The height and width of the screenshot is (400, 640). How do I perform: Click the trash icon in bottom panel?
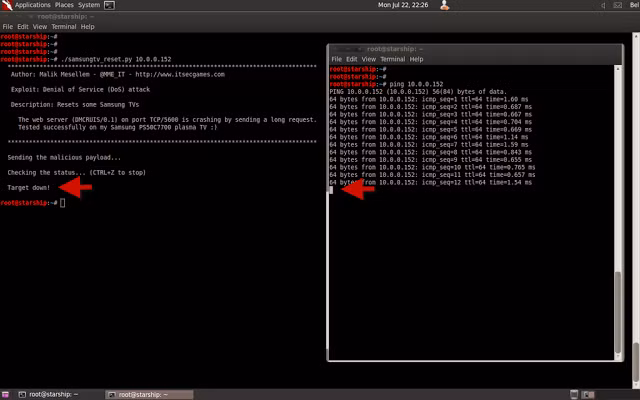574,394
